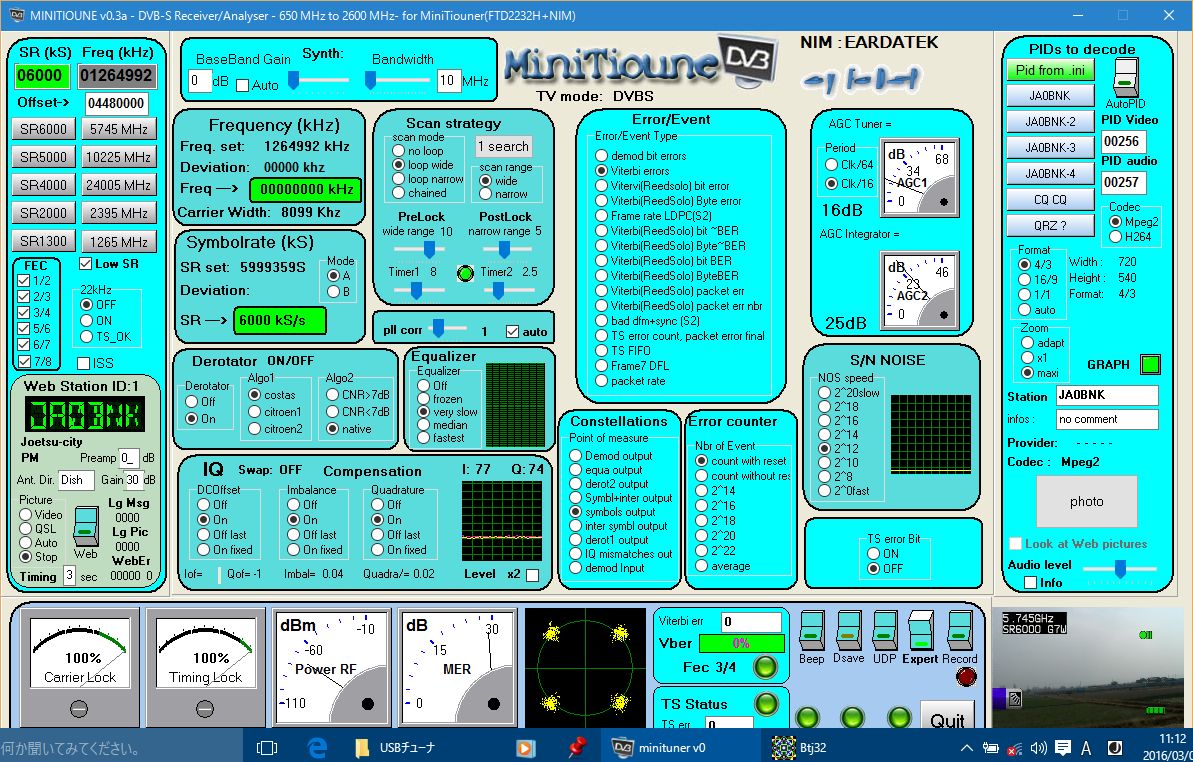Click the 1 search button
Image resolution: width=1193 pixels, height=762 pixels.
click(504, 147)
